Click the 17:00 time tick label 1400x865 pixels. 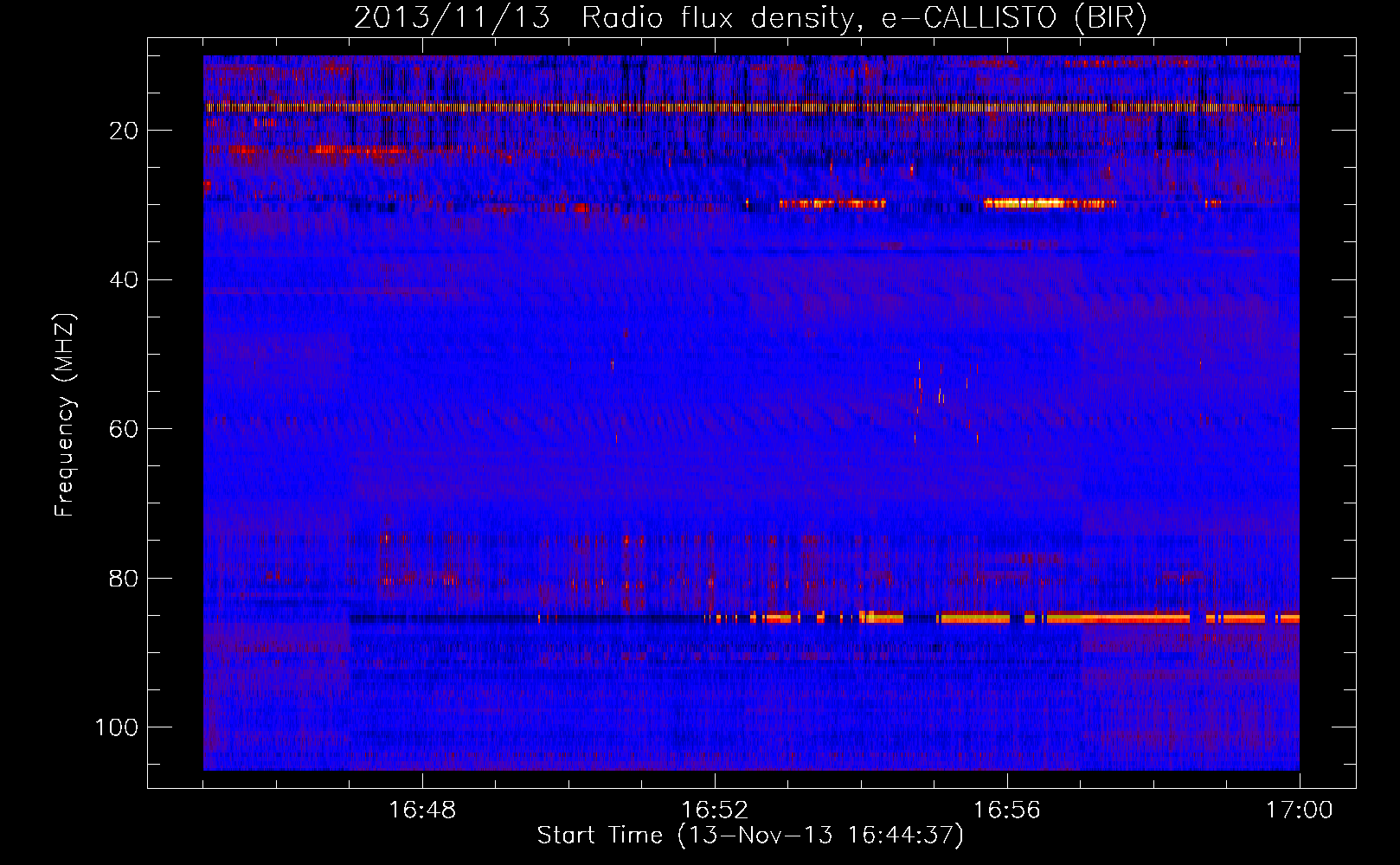[1300, 810]
